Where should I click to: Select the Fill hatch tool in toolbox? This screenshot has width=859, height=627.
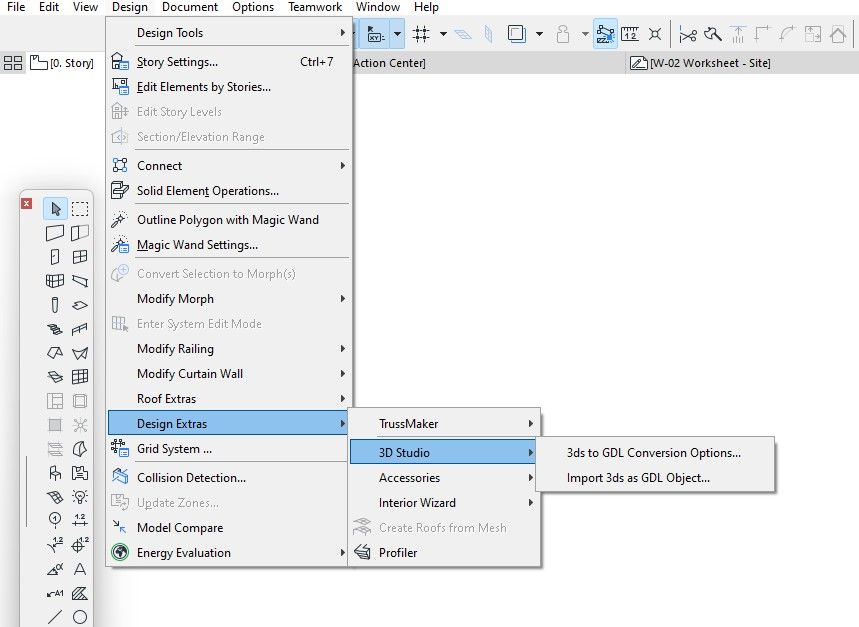[80, 593]
